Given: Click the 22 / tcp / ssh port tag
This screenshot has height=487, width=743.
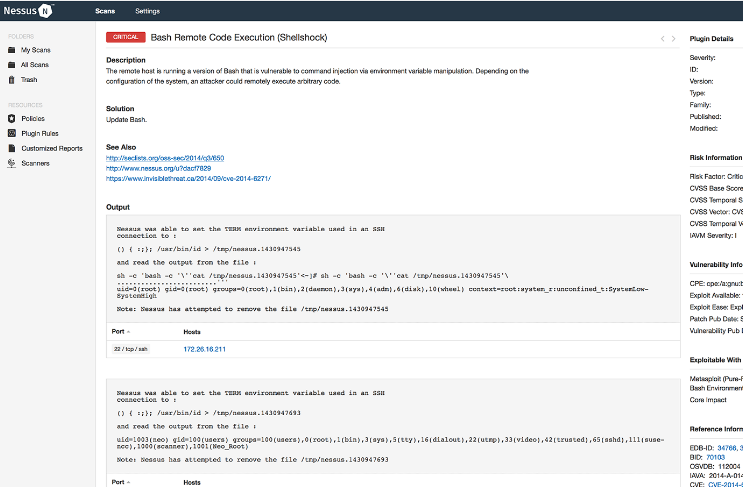Looking at the screenshot, I should click(x=131, y=349).
